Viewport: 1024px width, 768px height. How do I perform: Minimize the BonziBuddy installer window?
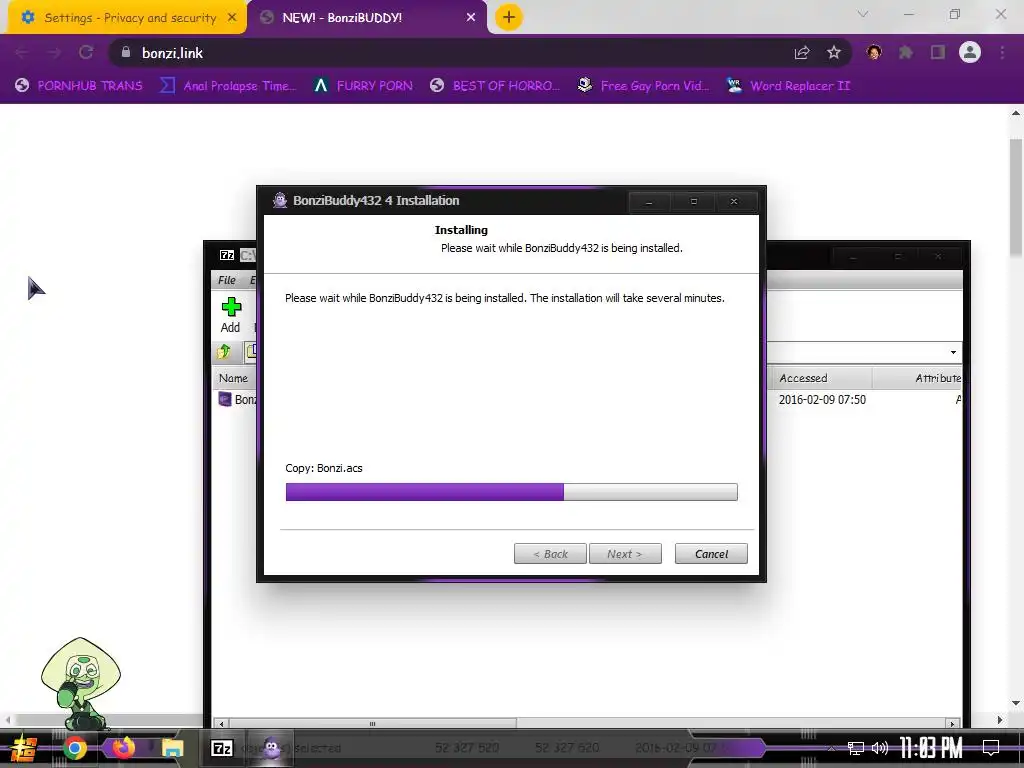(649, 202)
